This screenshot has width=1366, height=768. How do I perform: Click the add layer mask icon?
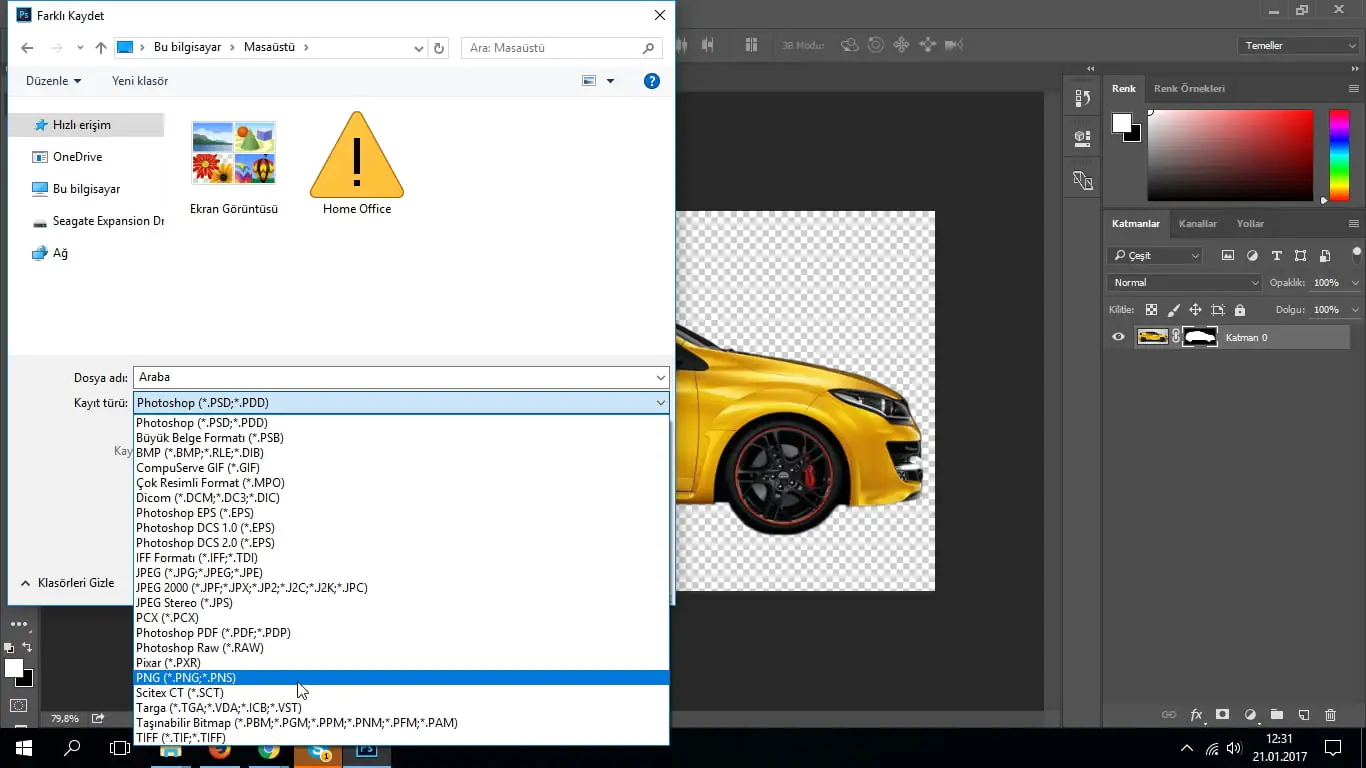pos(1222,715)
